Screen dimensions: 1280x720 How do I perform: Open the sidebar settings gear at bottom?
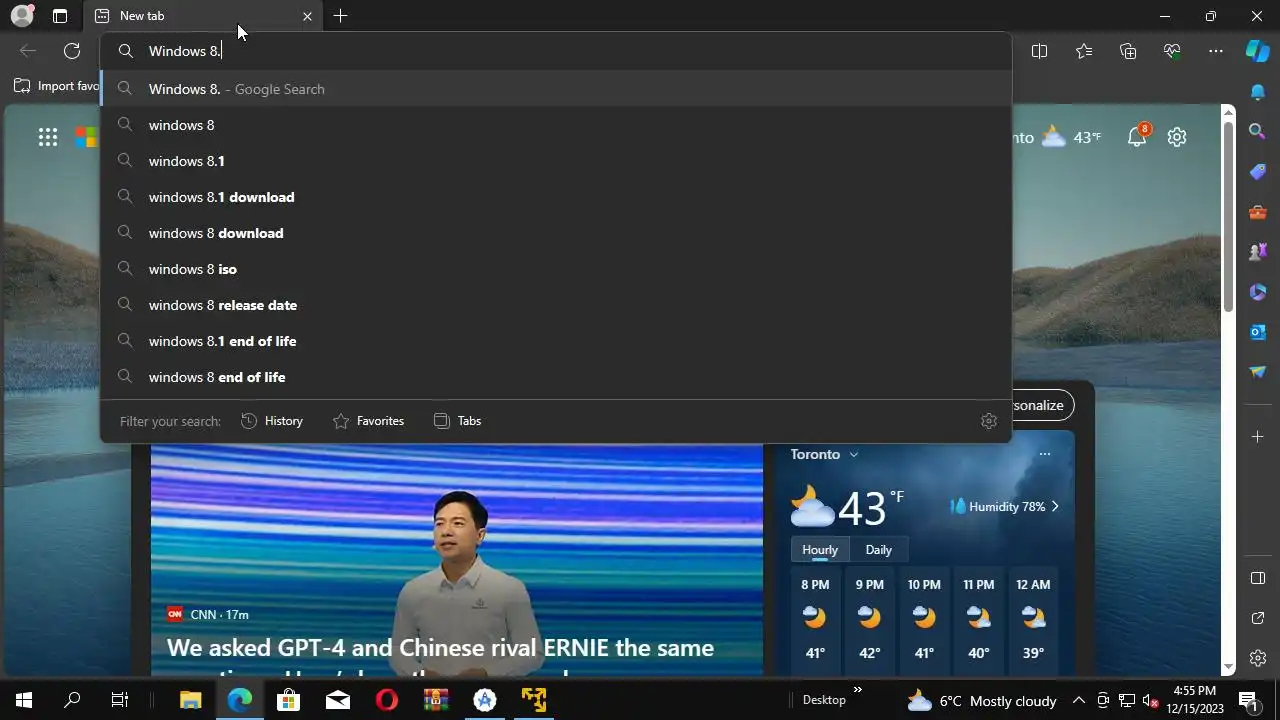pos(1258,658)
